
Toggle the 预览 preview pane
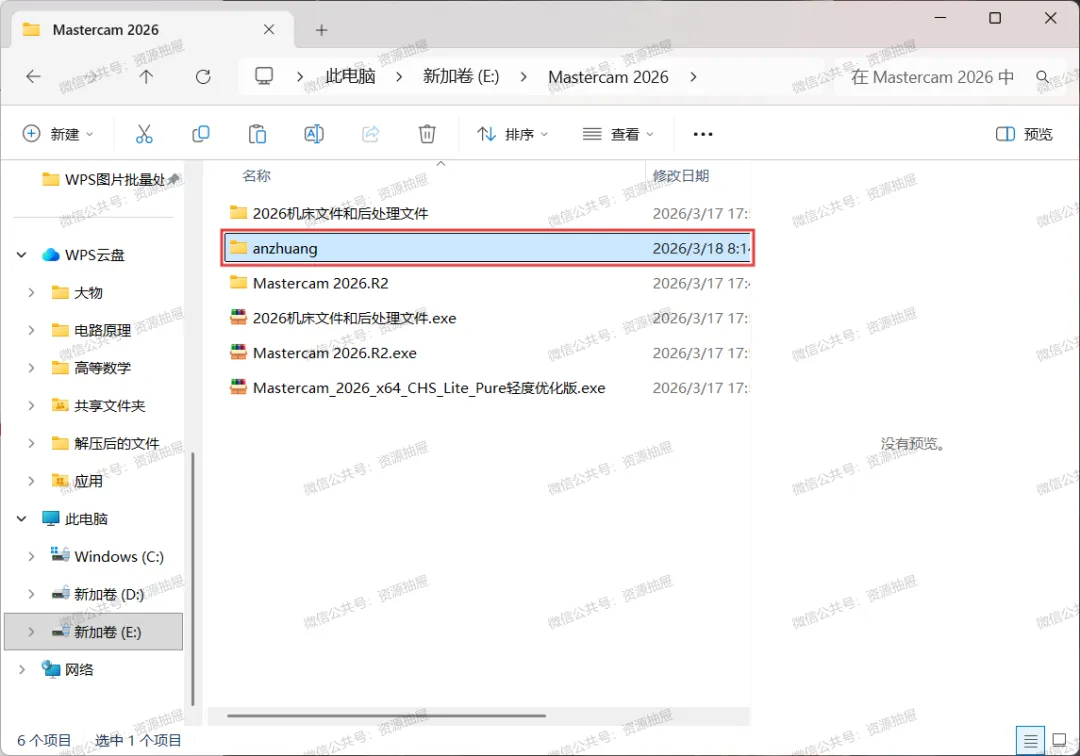[x=1024, y=134]
